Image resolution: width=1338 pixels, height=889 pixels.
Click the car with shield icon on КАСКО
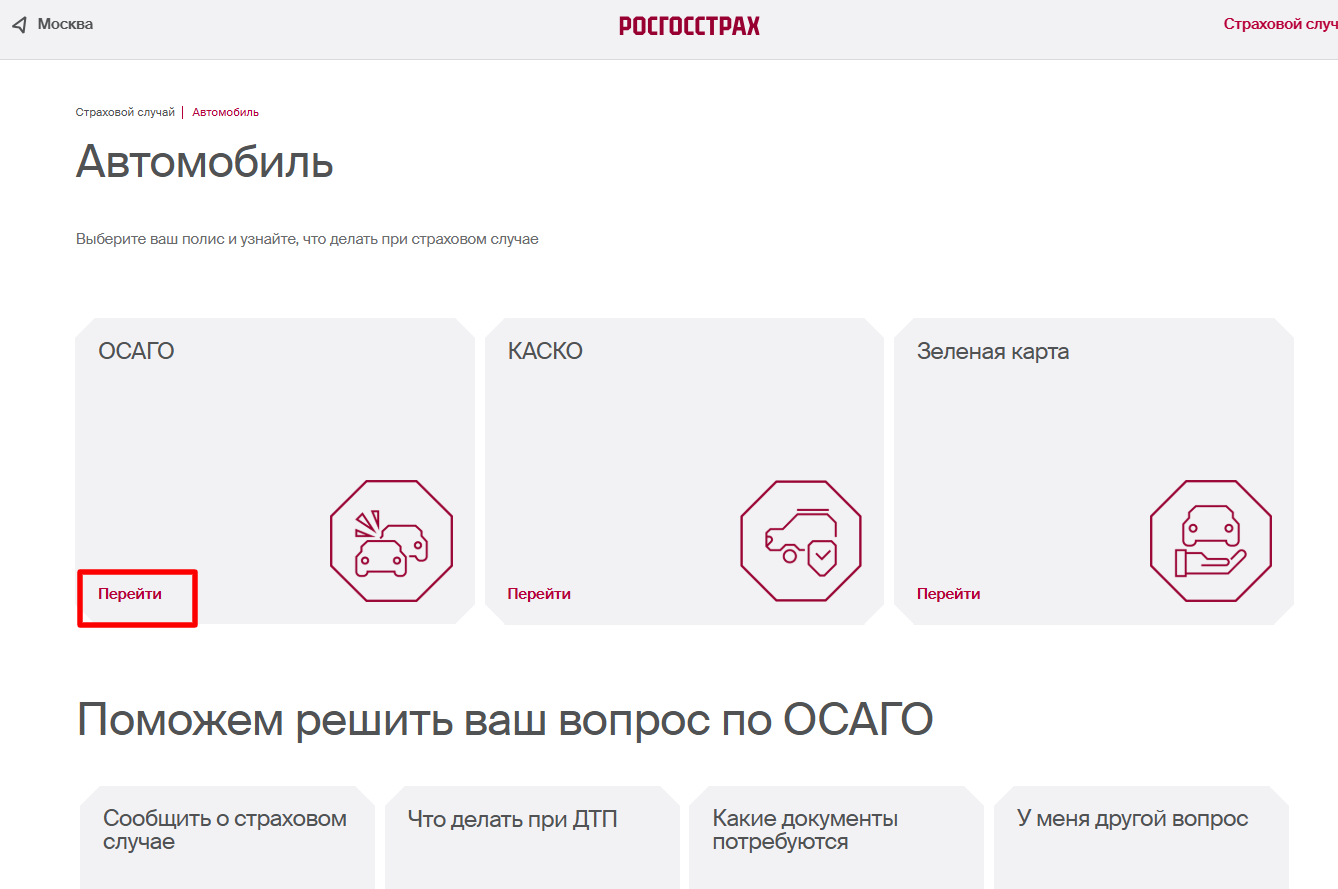point(800,541)
